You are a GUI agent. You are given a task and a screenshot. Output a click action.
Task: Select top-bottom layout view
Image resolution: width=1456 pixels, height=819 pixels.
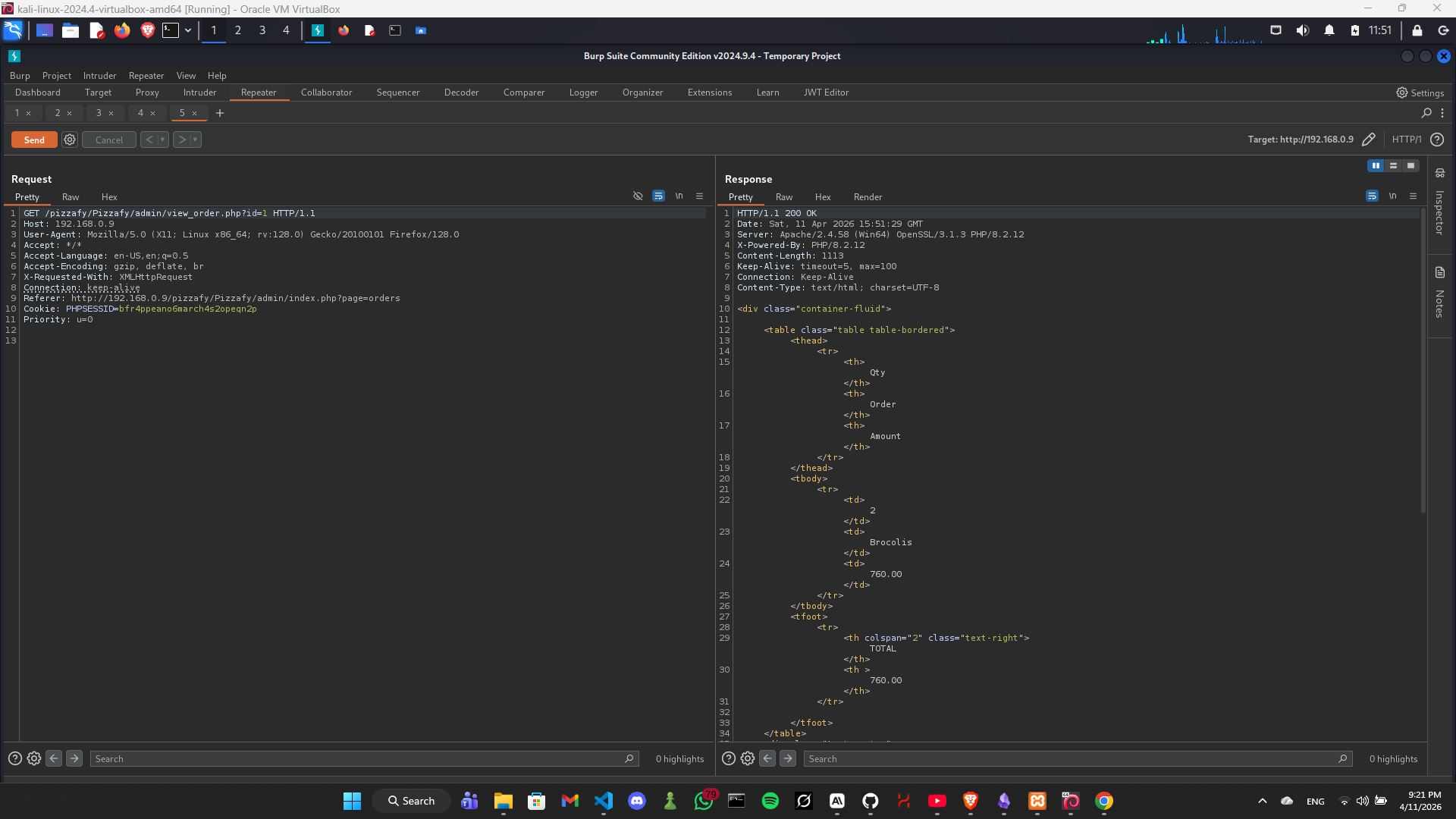click(x=1393, y=165)
